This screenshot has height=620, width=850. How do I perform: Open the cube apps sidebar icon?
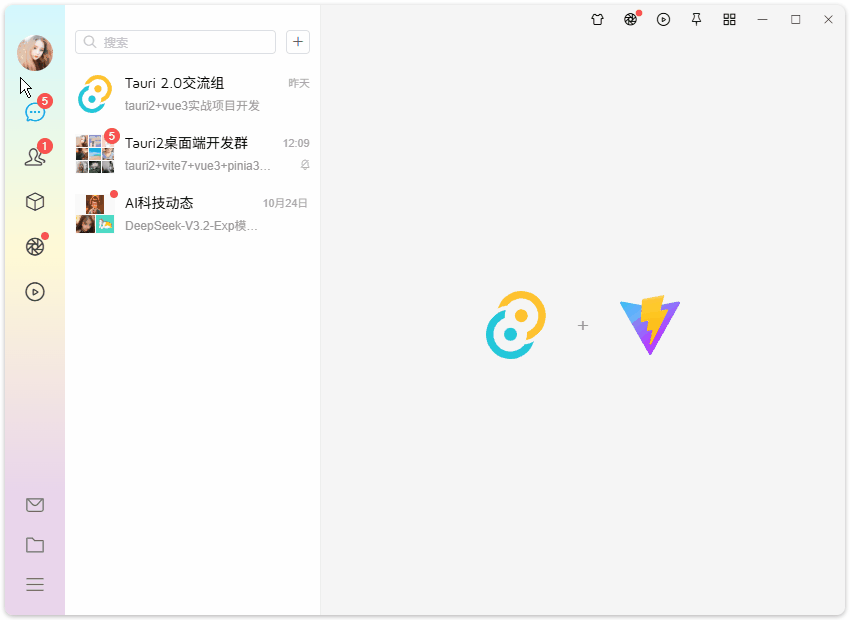[x=35, y=202]
